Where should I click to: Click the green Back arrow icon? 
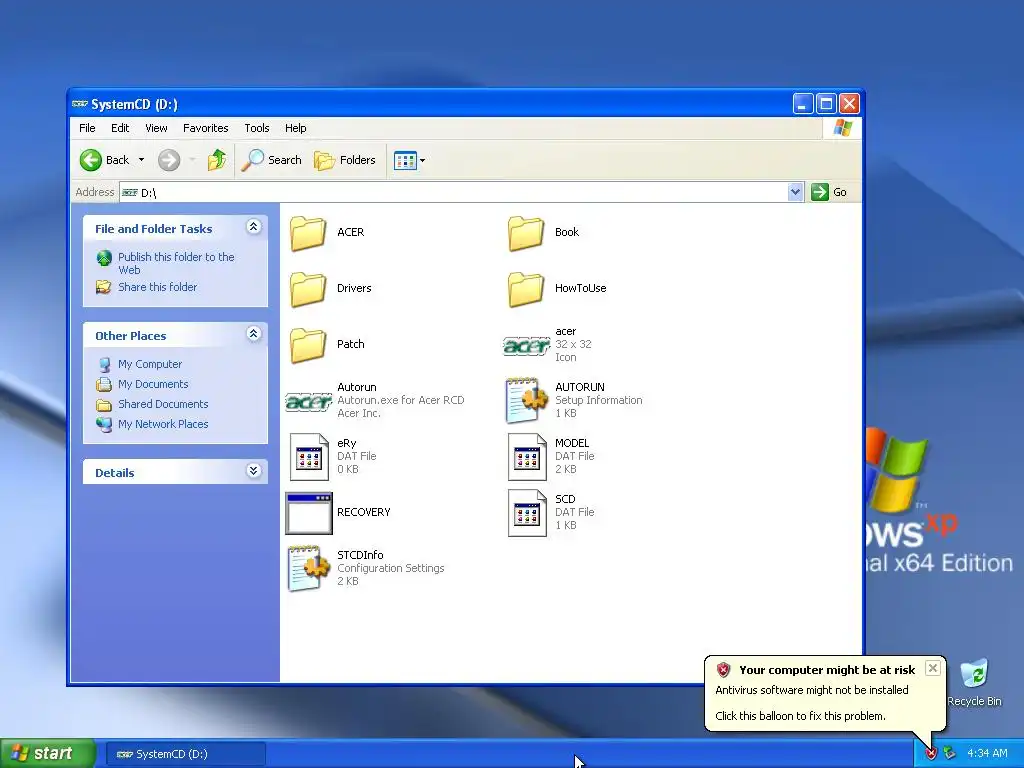point(91,160)
